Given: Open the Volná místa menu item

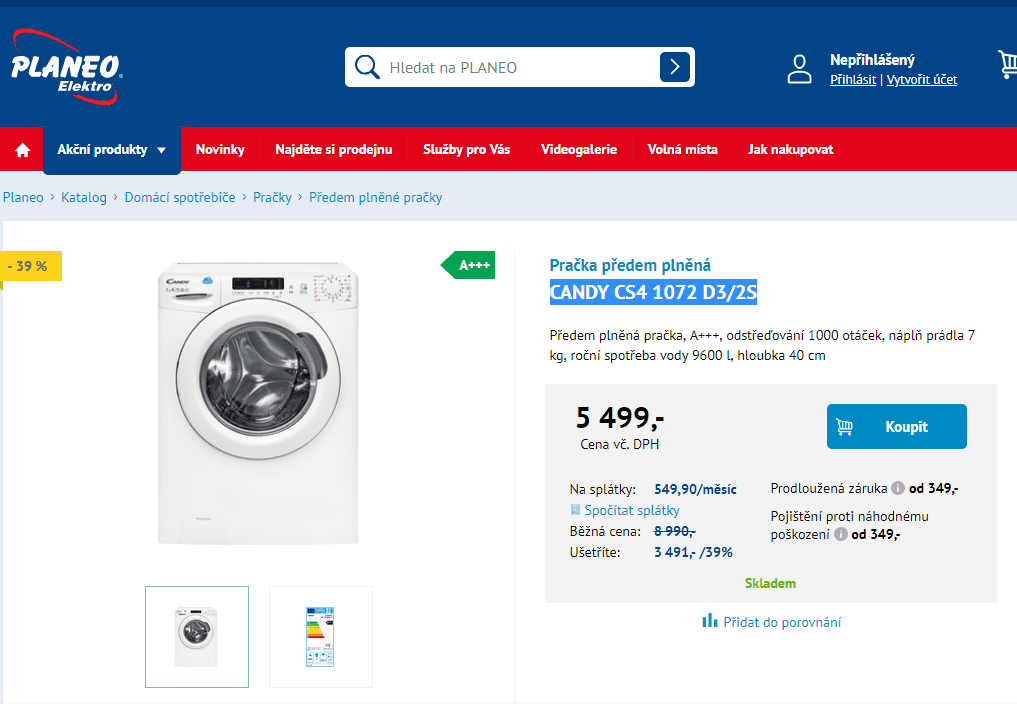Looking at the screenshot, I should tap(682, 149).
